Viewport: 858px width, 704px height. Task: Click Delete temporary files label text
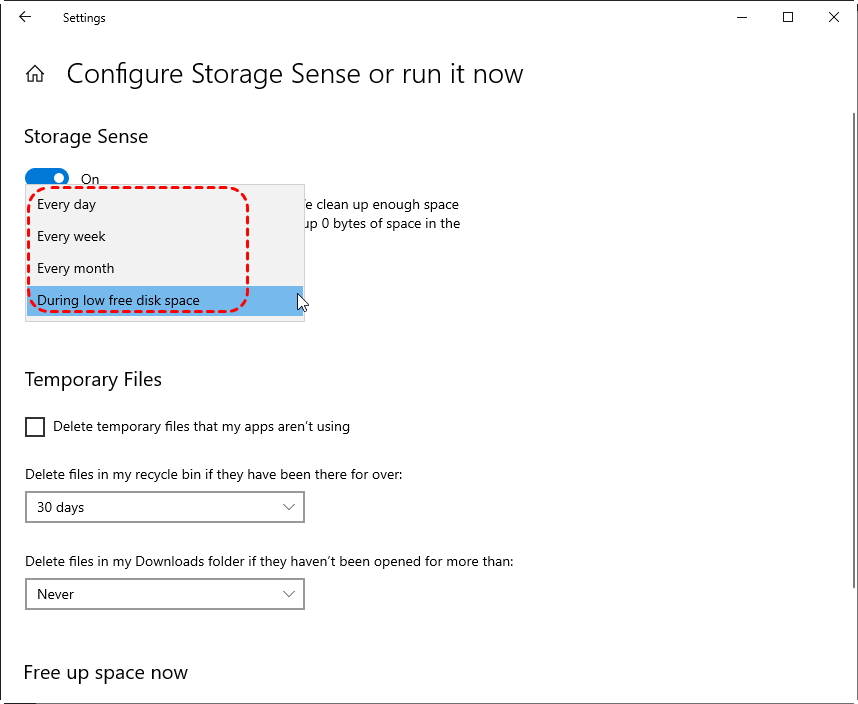[x=201, y=426]
